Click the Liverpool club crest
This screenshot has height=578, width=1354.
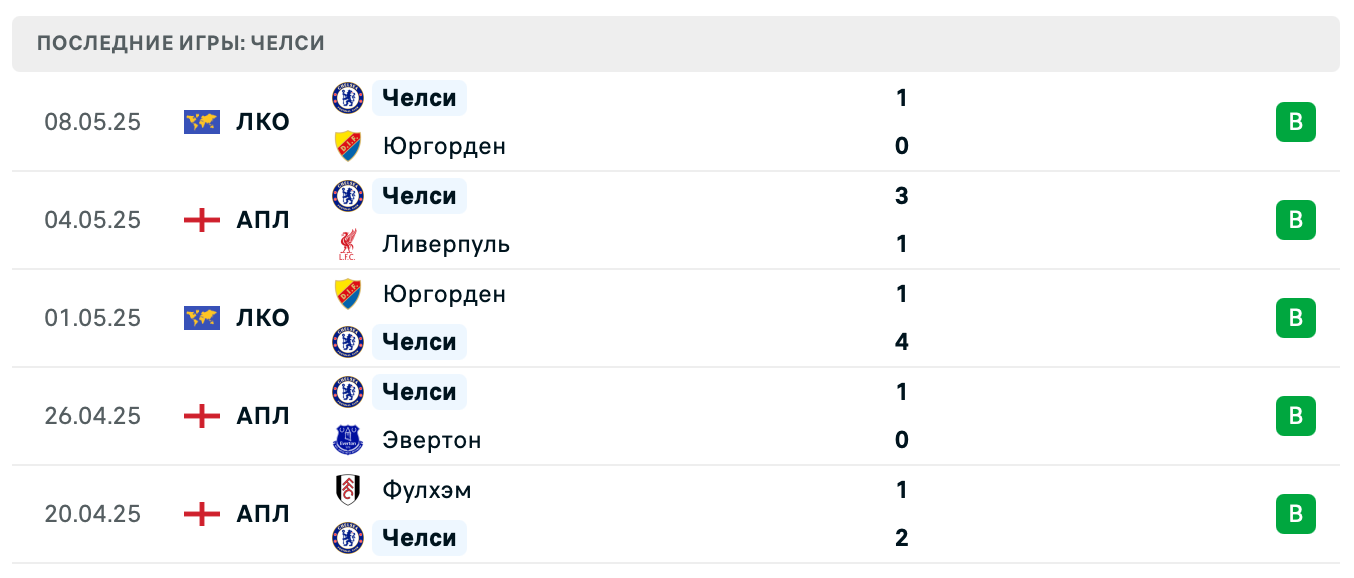347,243
